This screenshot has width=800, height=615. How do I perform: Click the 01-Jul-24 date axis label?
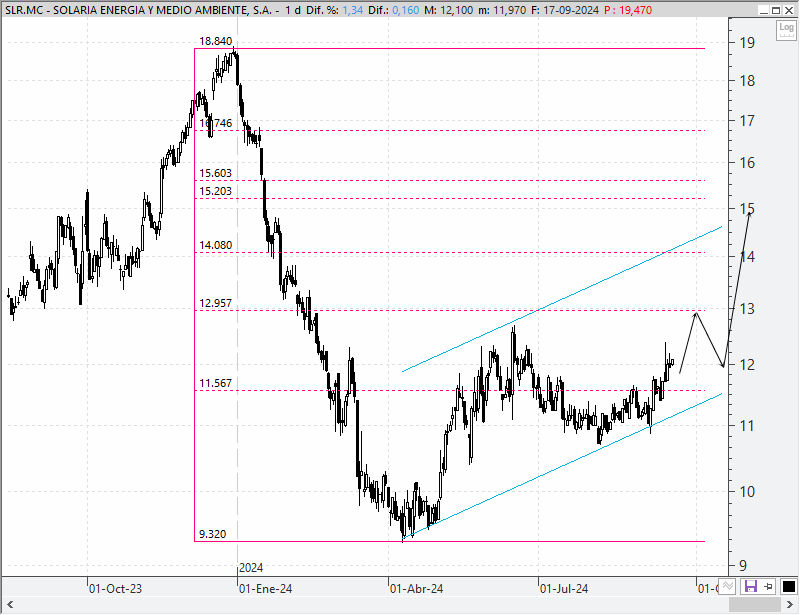pos(564,589)
